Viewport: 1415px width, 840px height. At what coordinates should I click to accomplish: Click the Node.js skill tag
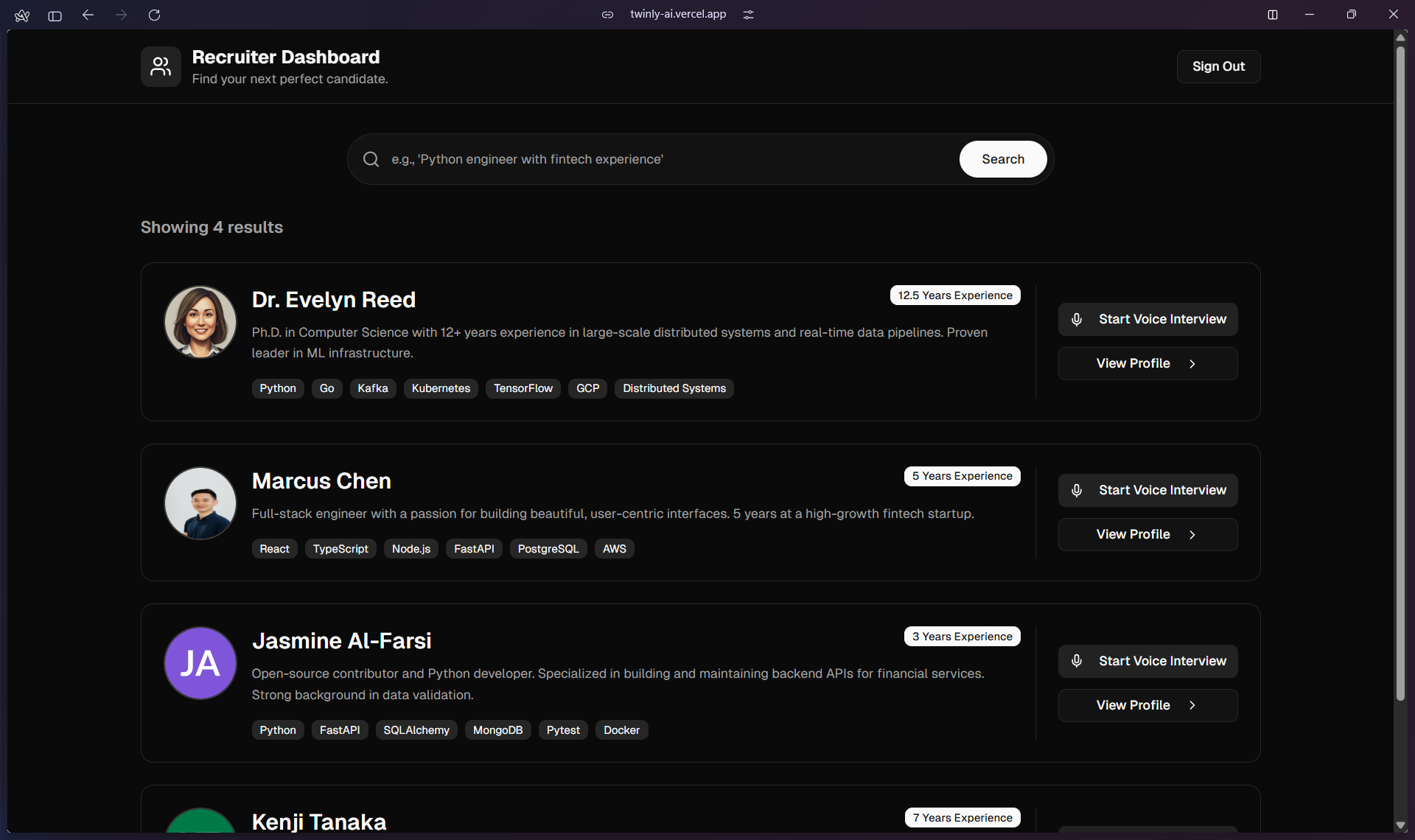(x=411, y=549)
